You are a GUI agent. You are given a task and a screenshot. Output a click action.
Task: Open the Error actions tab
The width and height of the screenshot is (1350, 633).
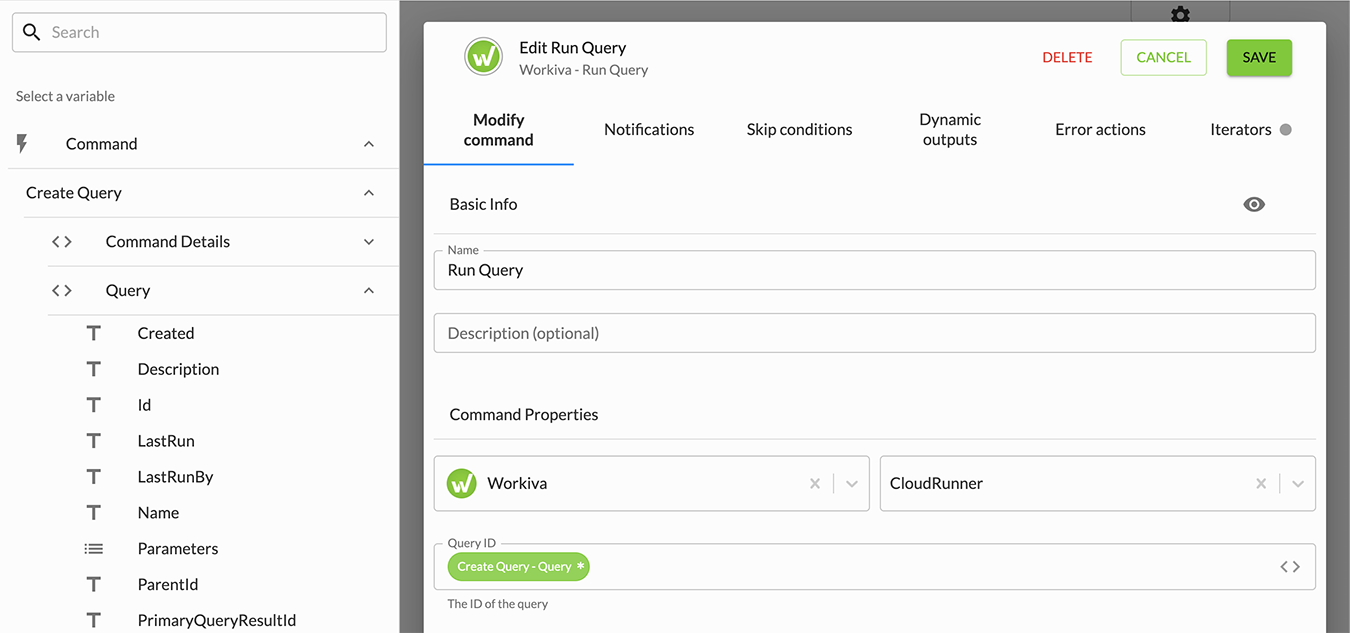pyautogui.click(x=1100, y=130)
